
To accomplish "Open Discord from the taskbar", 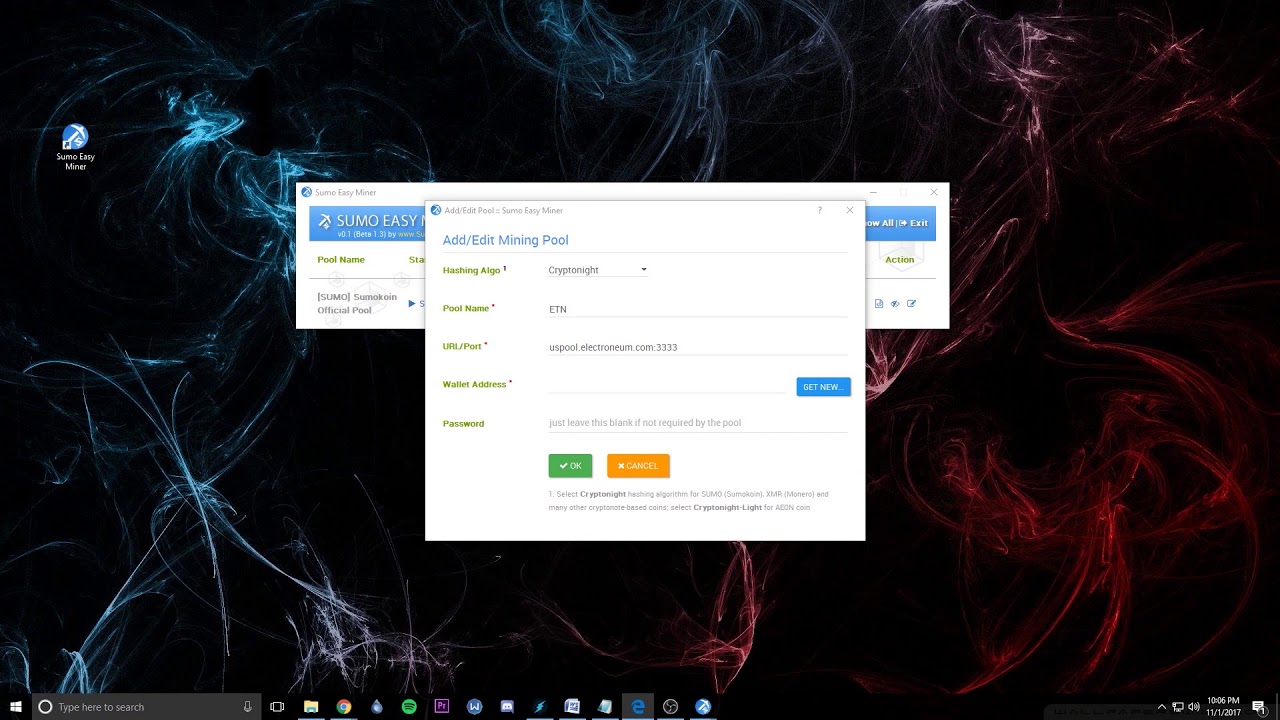I will 507,707.
